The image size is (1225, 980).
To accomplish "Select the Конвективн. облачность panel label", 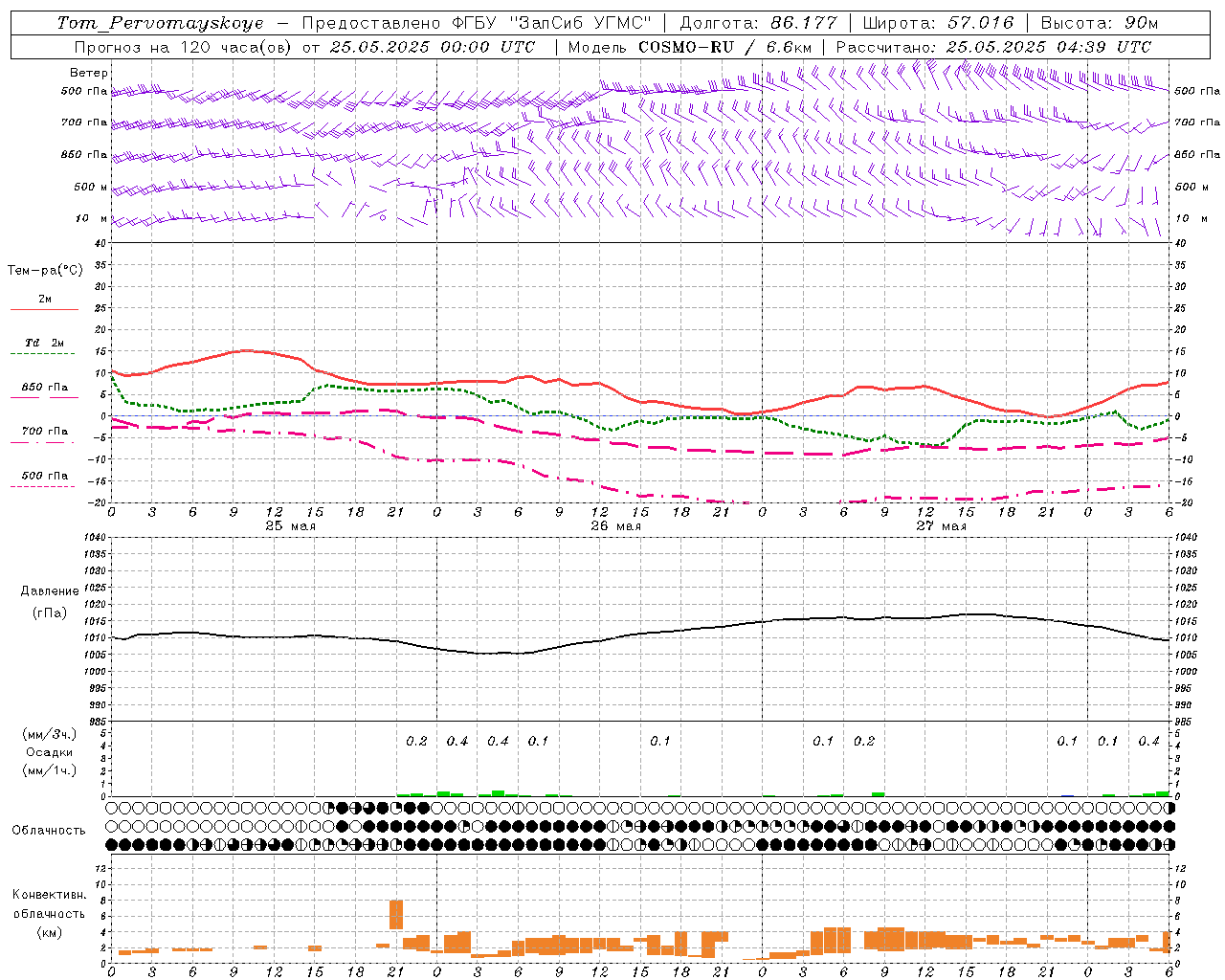I will coord(50,904).
